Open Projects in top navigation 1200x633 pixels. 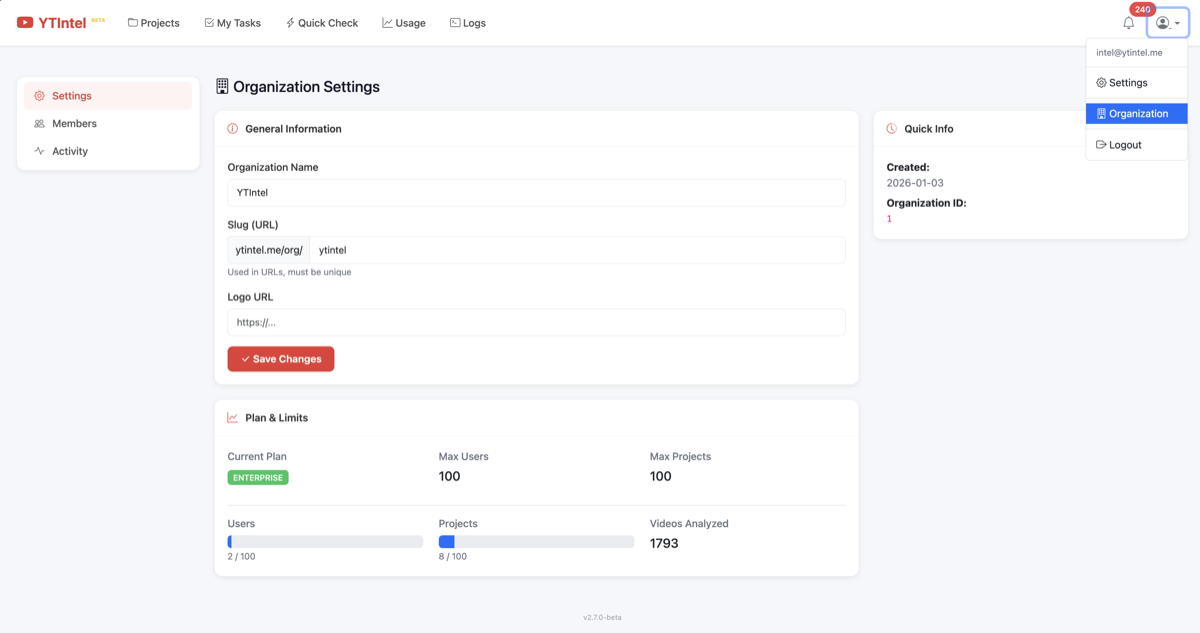coord(154,23)
